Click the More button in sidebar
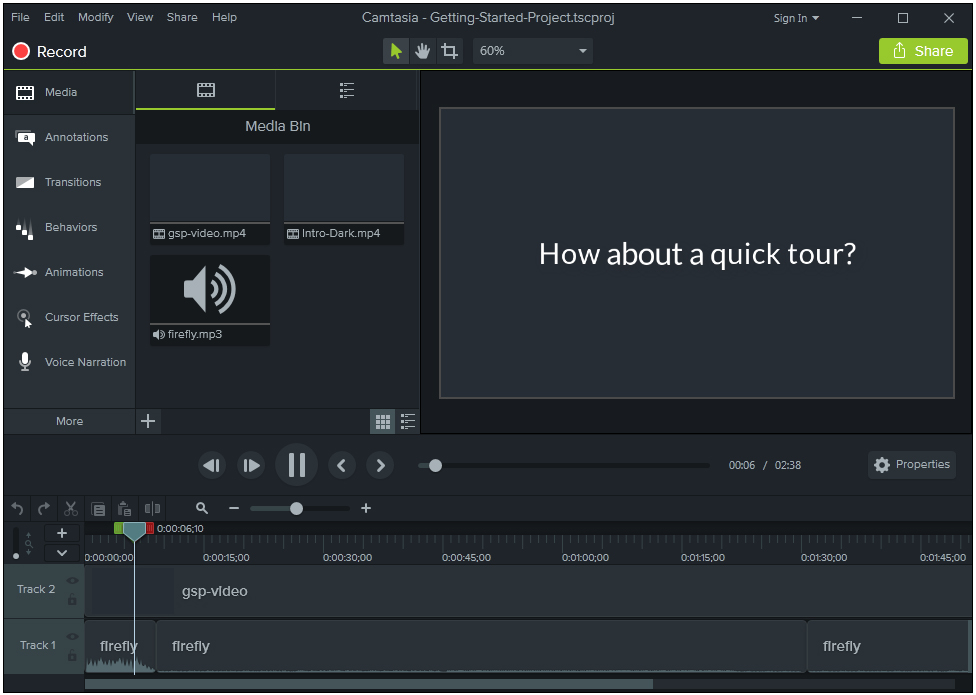Screen dimensions: 976x695 pyautogui.click(x=69, y=421)
